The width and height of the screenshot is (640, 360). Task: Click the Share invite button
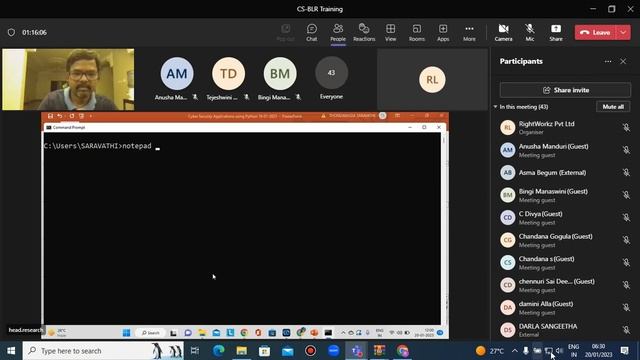(x=565, y=90)
